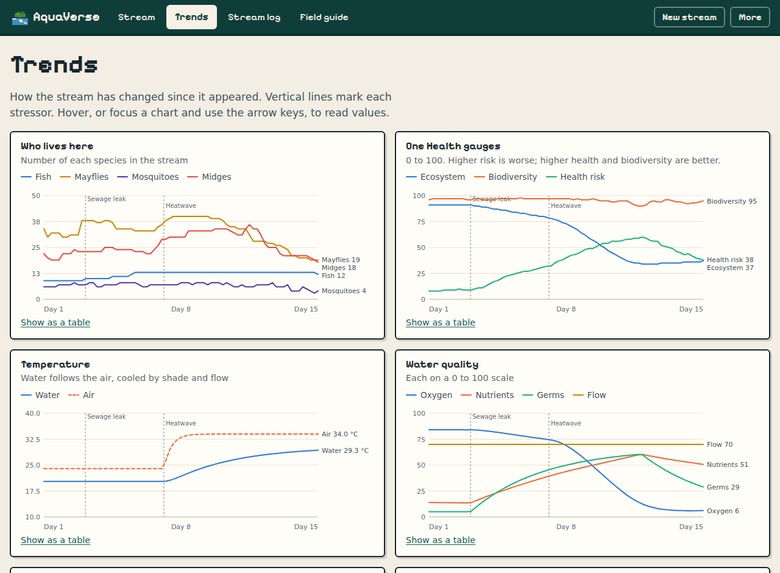The width and height of the screenshot is (780, 573).
Task: Click the New stream button
Action: pos(689,17)
